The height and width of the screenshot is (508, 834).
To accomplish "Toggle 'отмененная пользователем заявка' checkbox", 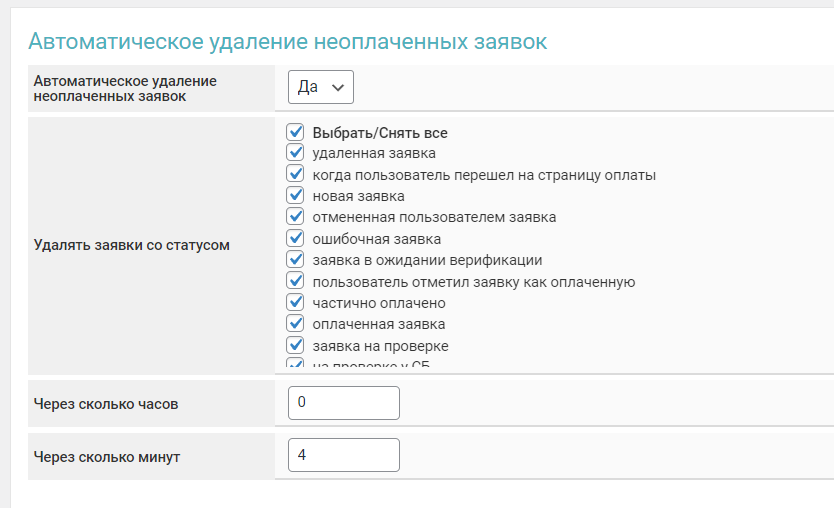I will [x=295, y=216].
